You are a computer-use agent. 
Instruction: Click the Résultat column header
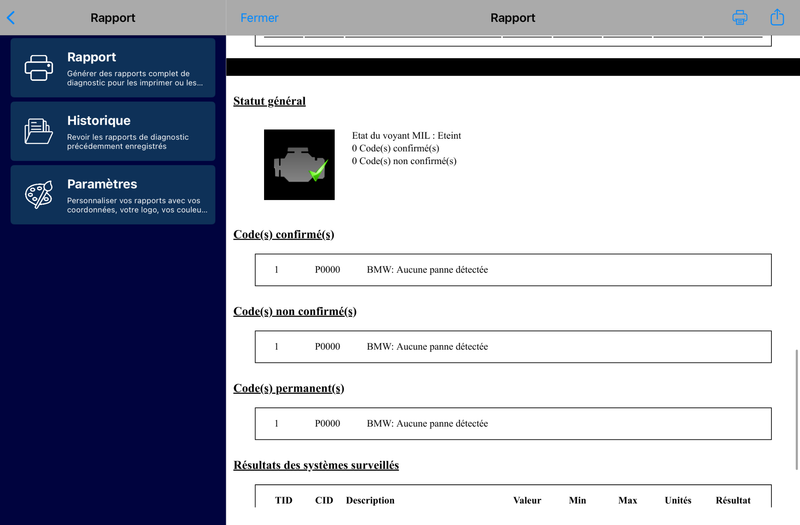[733, 501]
